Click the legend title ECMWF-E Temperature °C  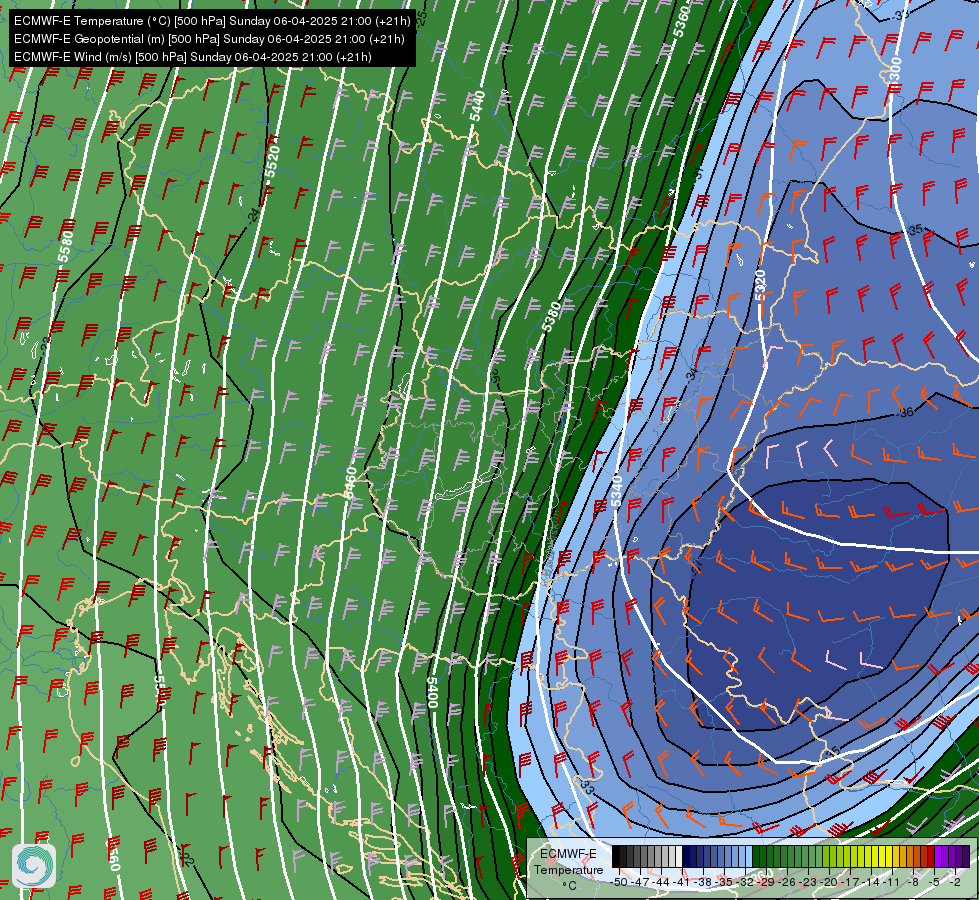tap(569, 869)
